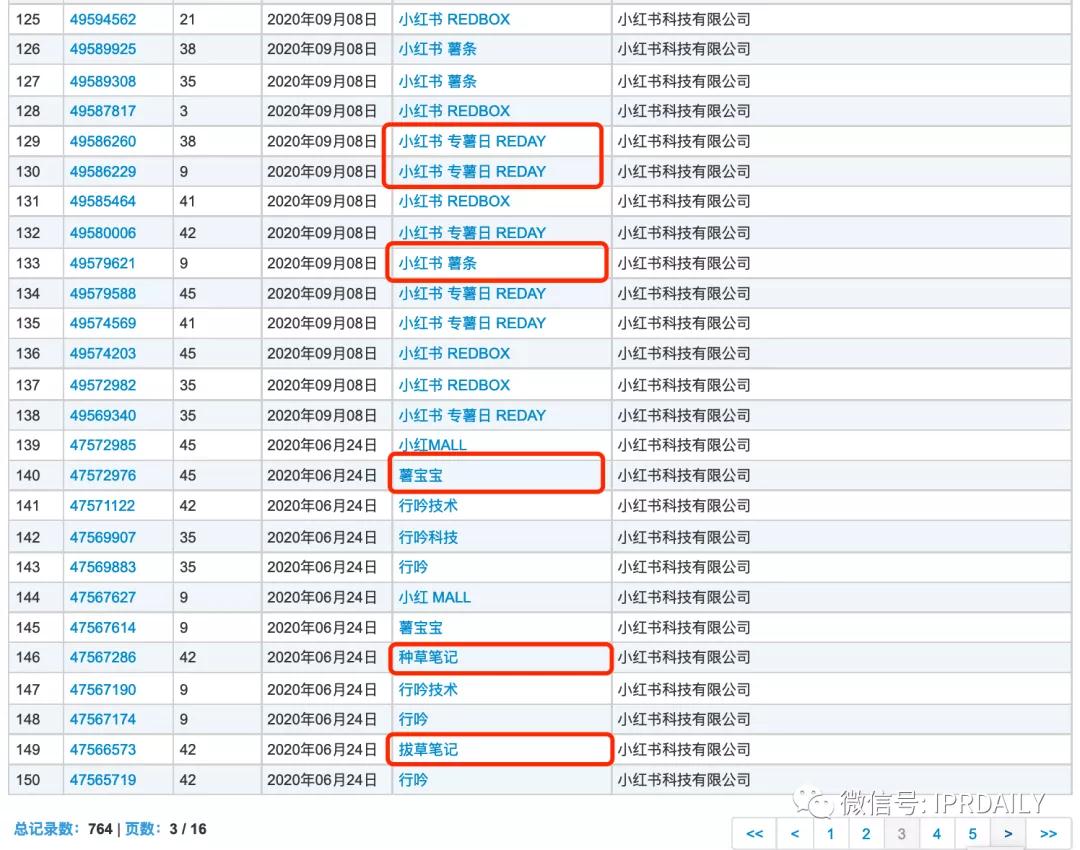
Task: Open 小红书 专薯日 REDAY trademark in row 135
Action: point(472,323)
